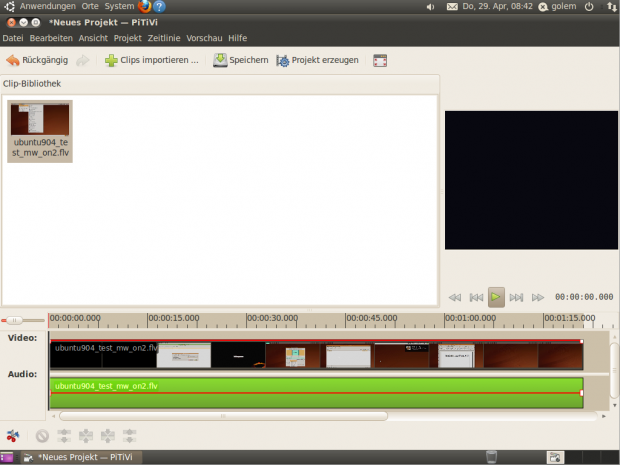Select the razor split tool icon
The width and height of the screenshot is (620, 465).
(x=13, y=436)
